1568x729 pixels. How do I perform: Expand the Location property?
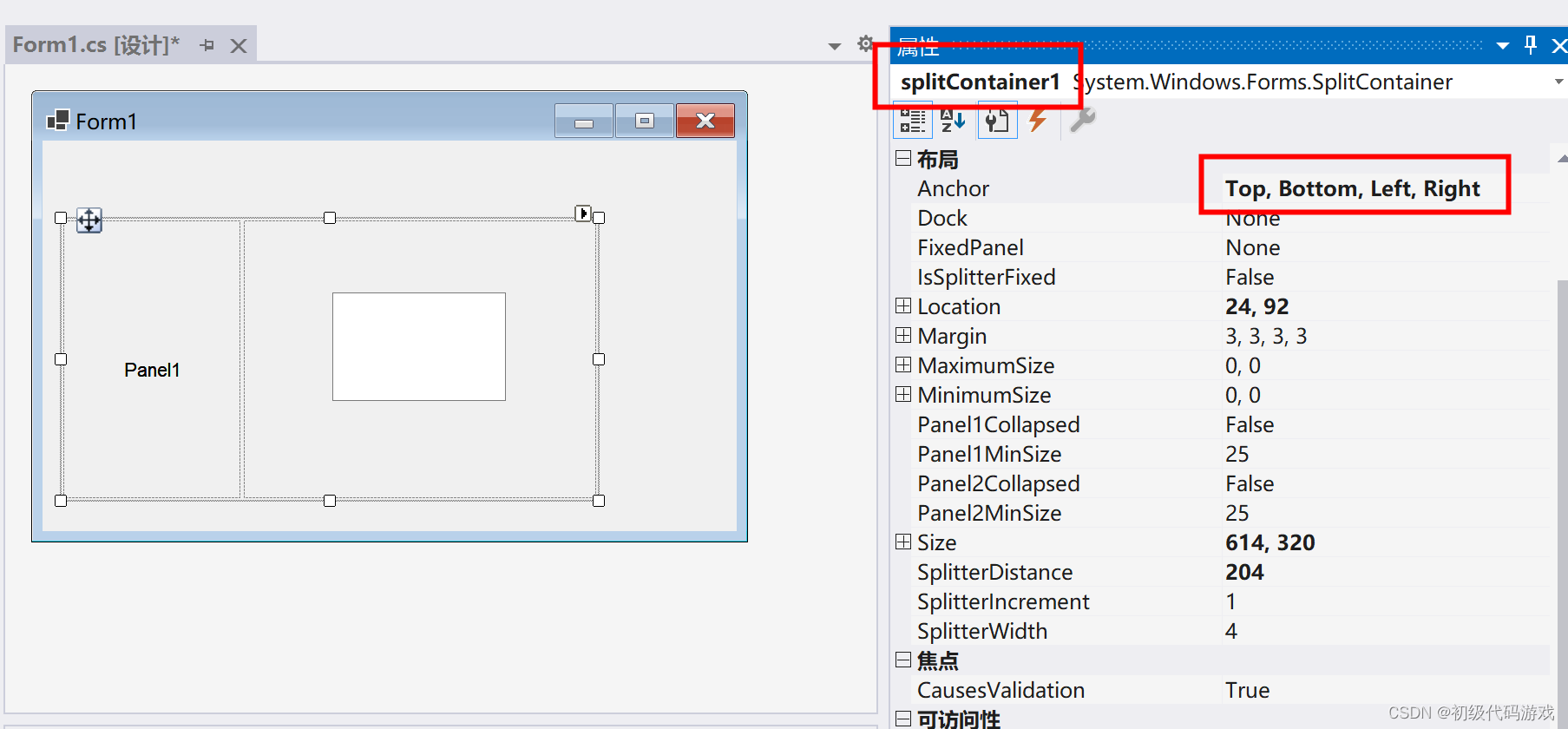click(903, 306)
